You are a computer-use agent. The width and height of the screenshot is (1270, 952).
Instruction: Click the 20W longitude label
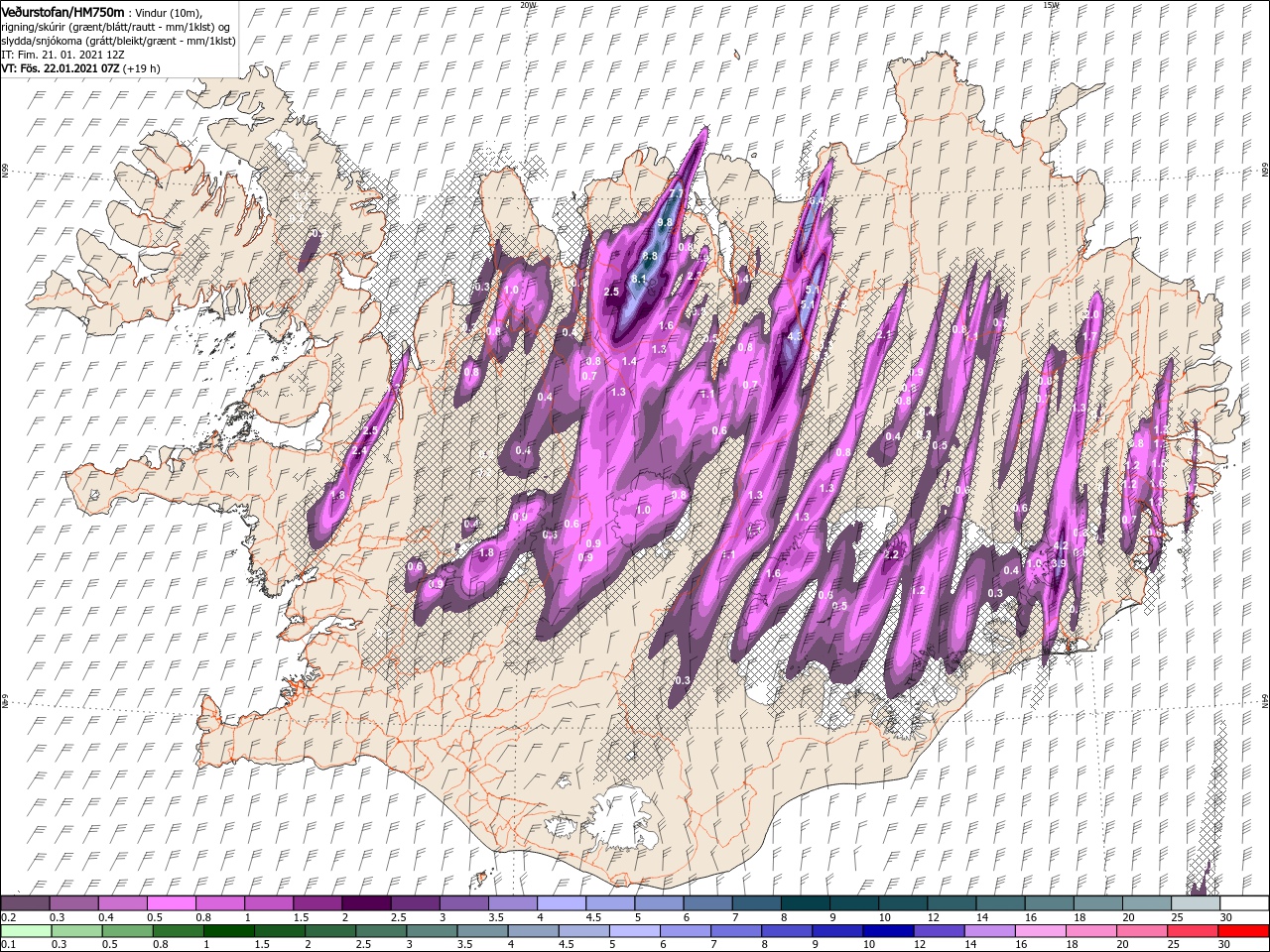click(528, 5)
